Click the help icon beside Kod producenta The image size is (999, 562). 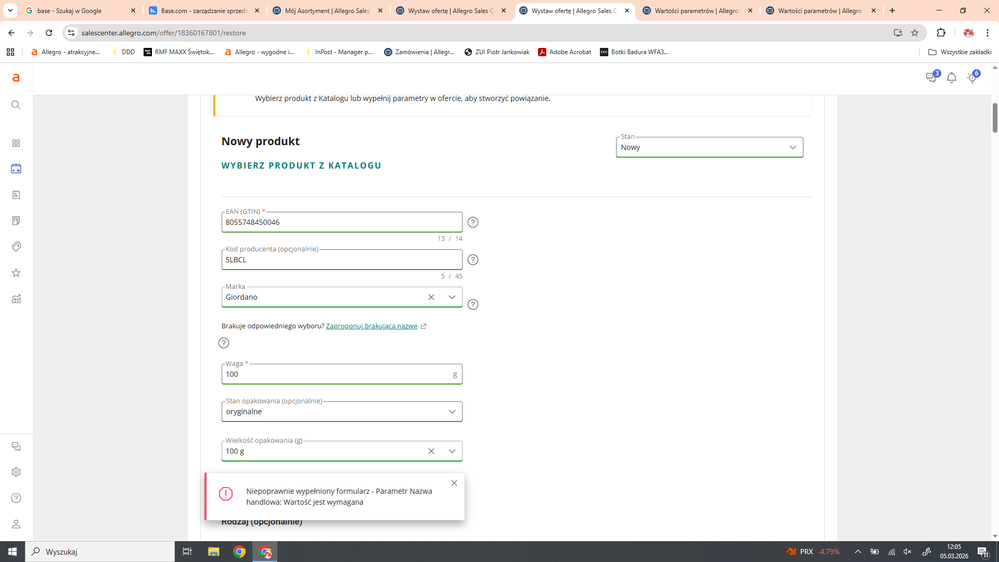coord(473,260)
